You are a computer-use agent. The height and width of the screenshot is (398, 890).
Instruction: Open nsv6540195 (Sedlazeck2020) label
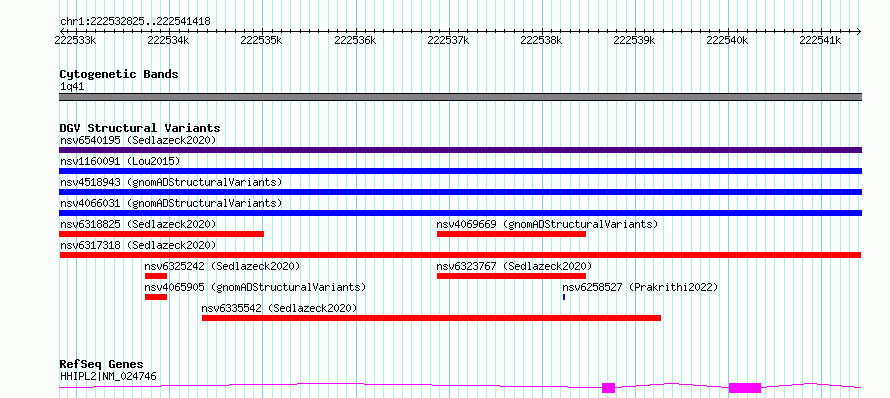coord(138,140)
